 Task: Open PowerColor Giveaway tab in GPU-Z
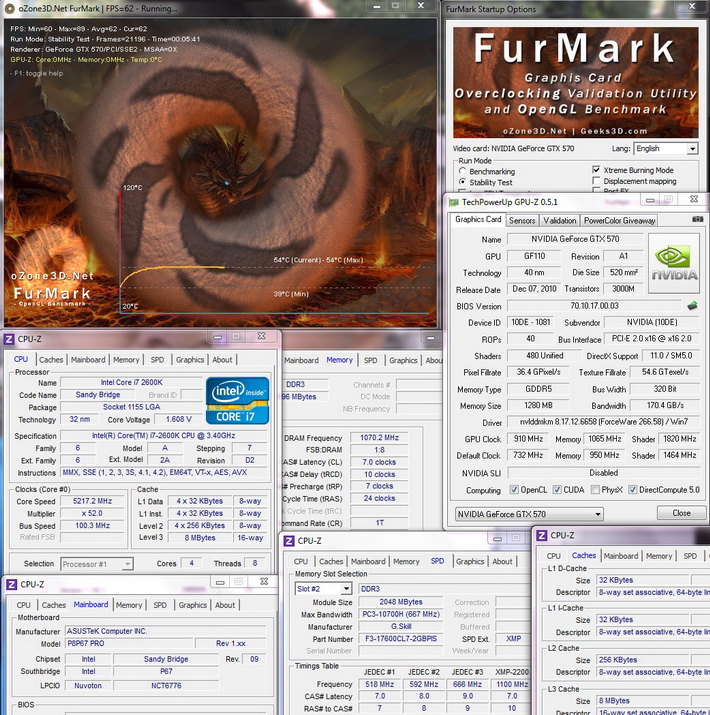(619, 221)
